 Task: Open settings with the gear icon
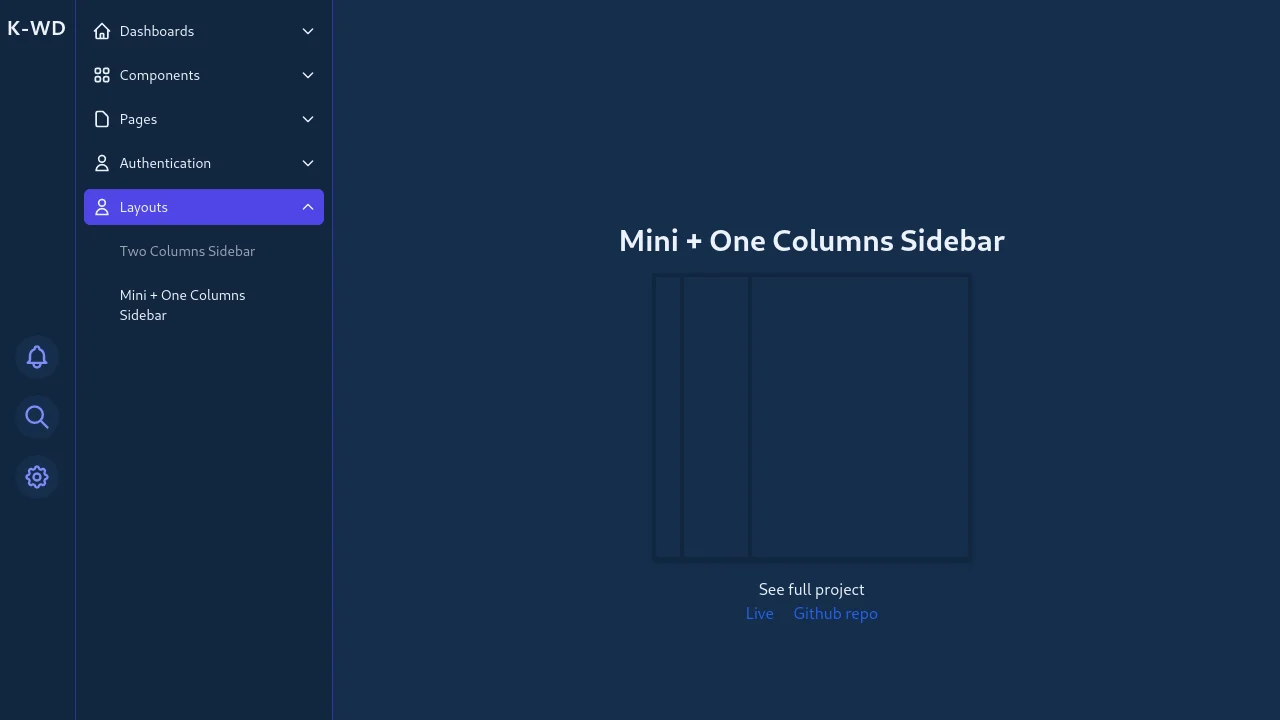point(36,477)
